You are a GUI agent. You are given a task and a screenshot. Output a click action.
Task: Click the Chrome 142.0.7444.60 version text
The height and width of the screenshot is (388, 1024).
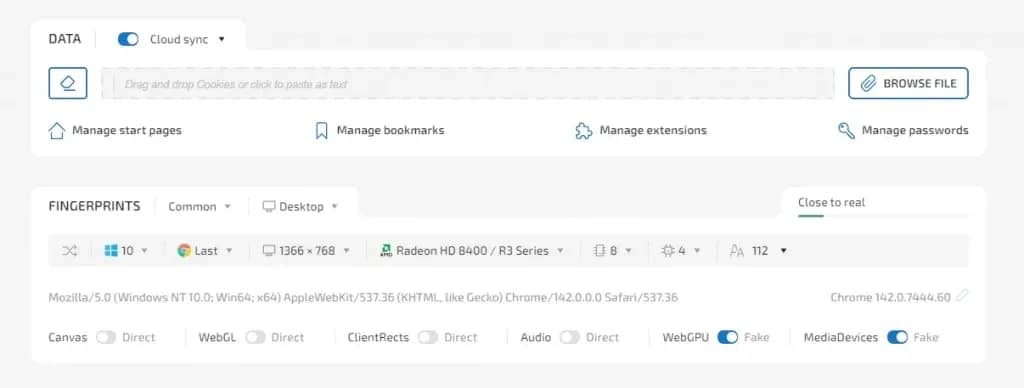coord(891,298)
